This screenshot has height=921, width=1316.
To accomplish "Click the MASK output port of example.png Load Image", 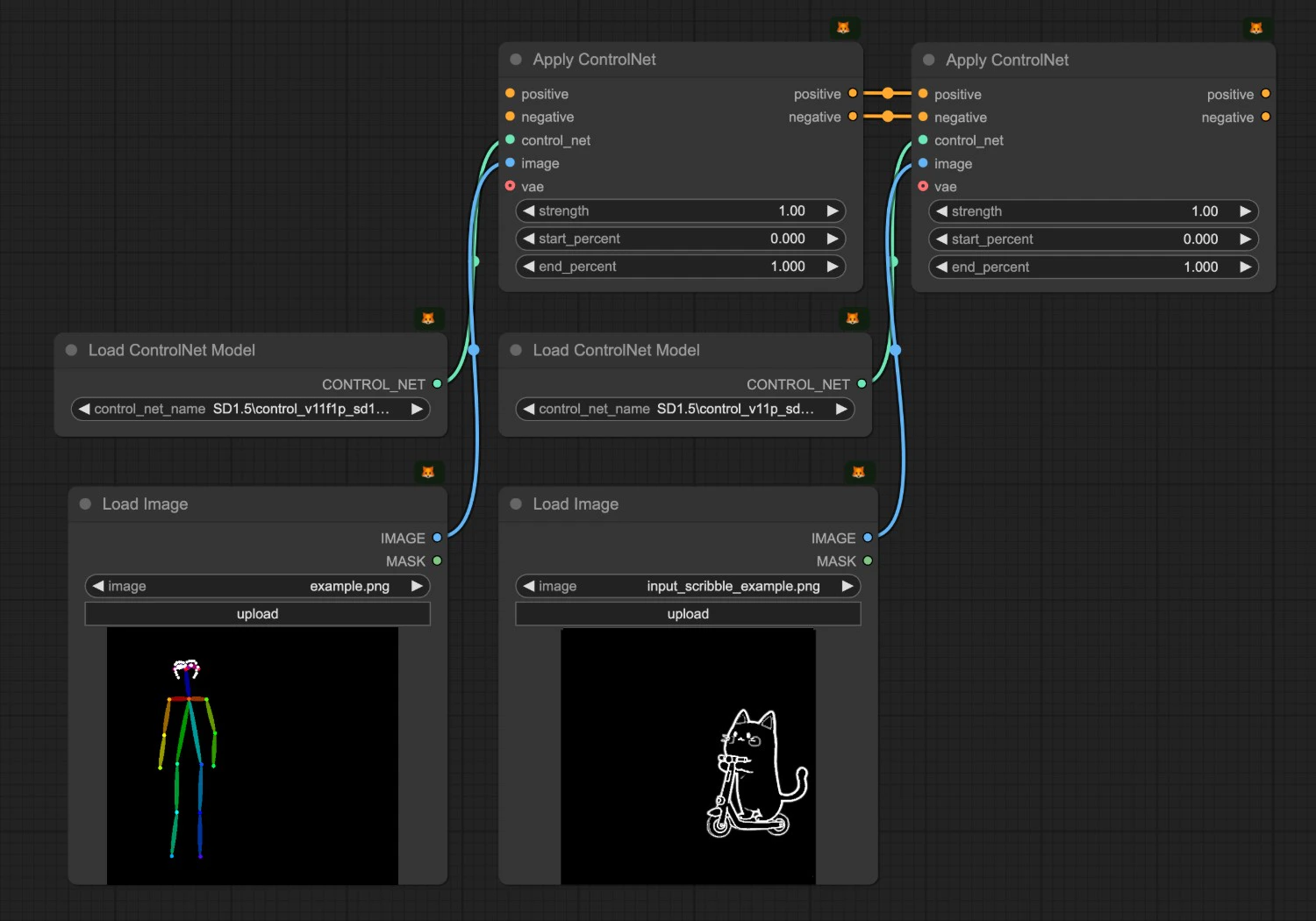I will pos(437,560).
